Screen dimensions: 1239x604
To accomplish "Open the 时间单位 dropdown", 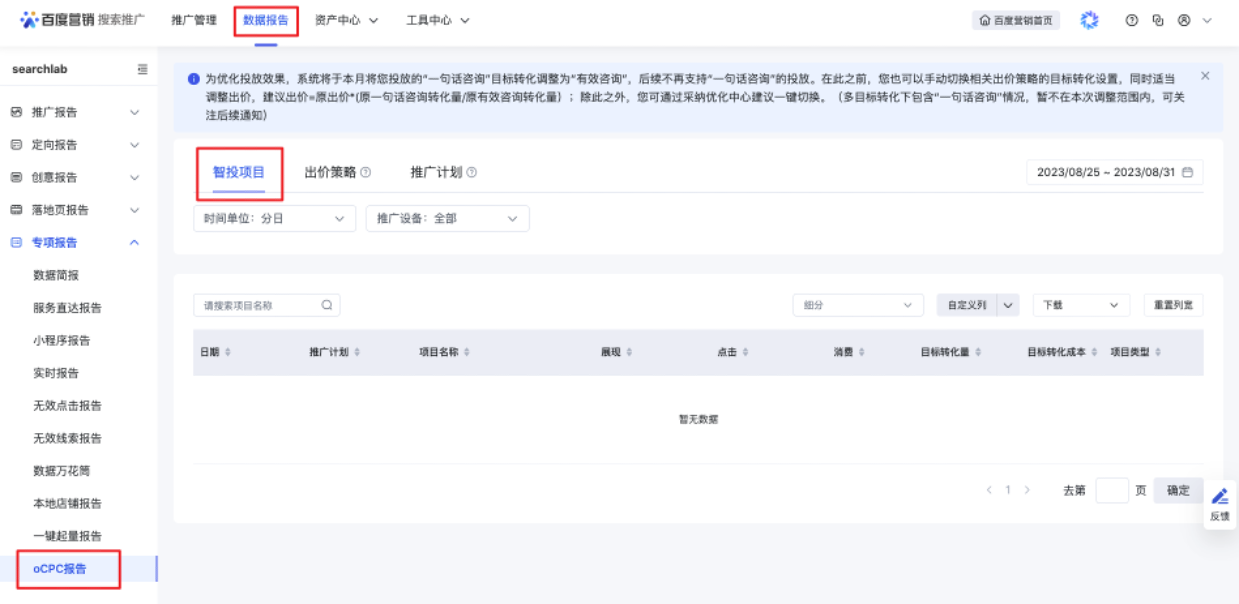I will 274,218.
